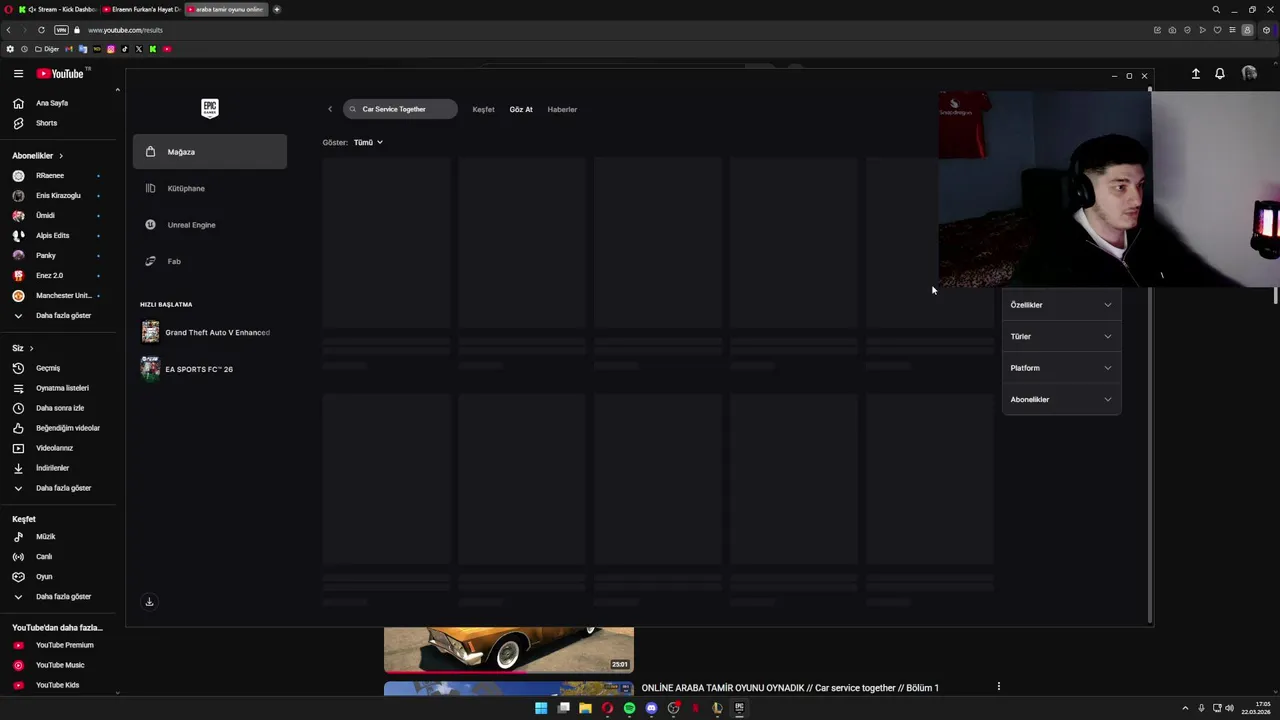The width and height of the screenshot is (1280, 720).
Task: Expand the Abonelikler filter in Epic launcher
Action: pyautogui.click(x=1061, y=399)
